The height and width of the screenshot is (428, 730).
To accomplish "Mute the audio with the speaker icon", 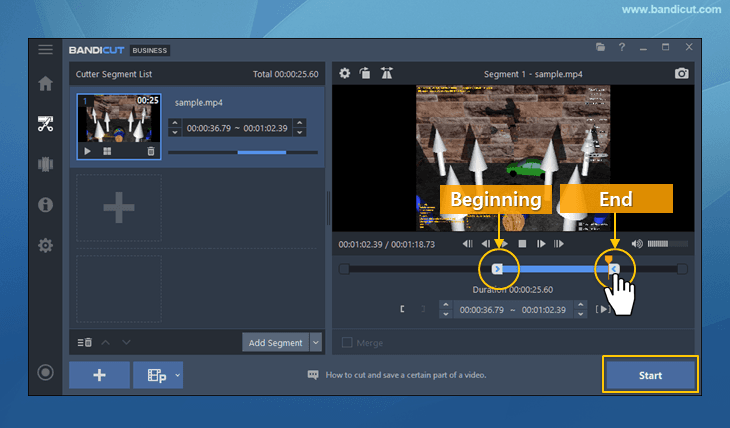I will pos(637,244).
